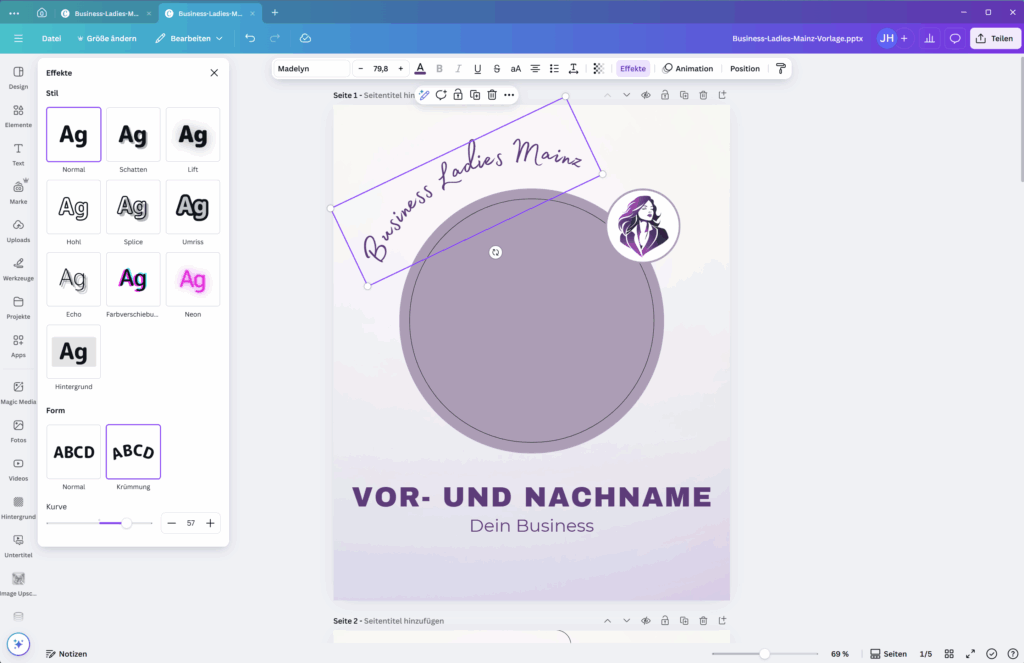Click the undo arrow in top bar
This screenshot has height=663, width=1024.
250,38
